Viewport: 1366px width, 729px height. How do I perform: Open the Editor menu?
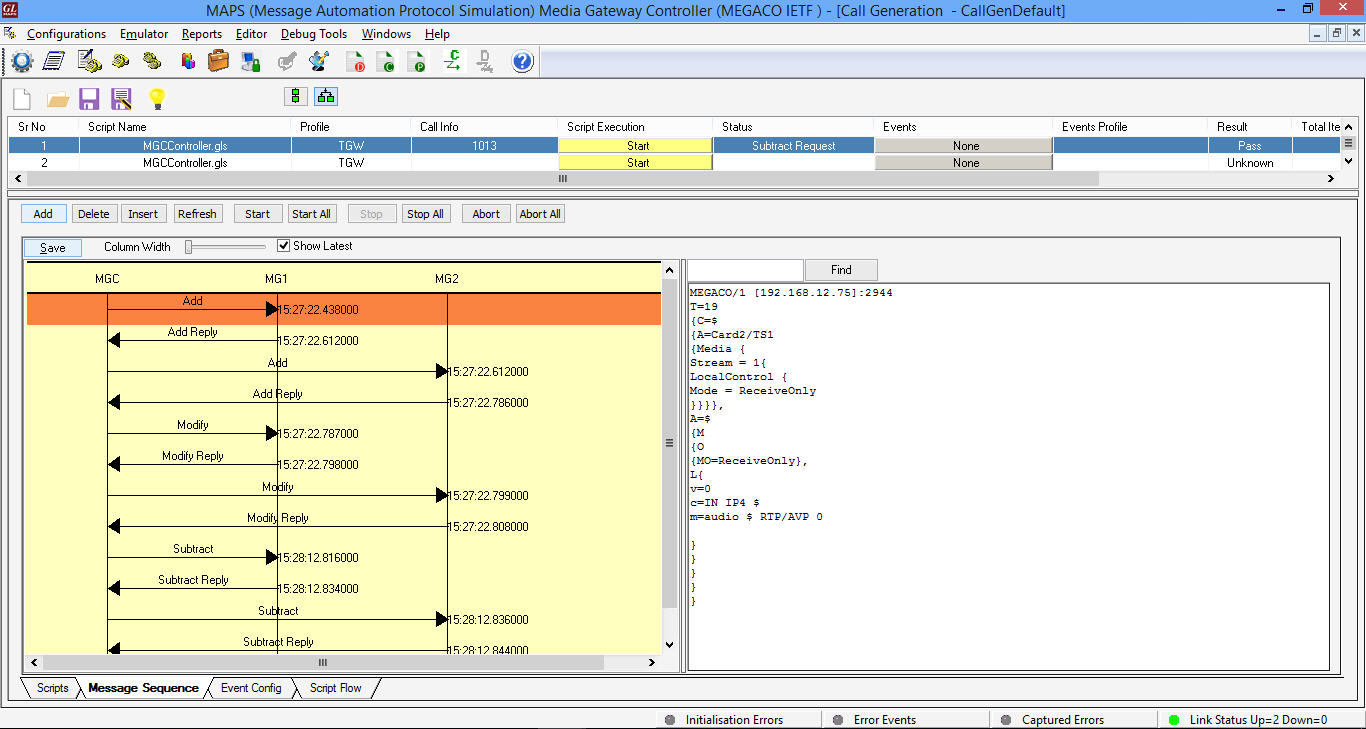click(x=251, y=34)
